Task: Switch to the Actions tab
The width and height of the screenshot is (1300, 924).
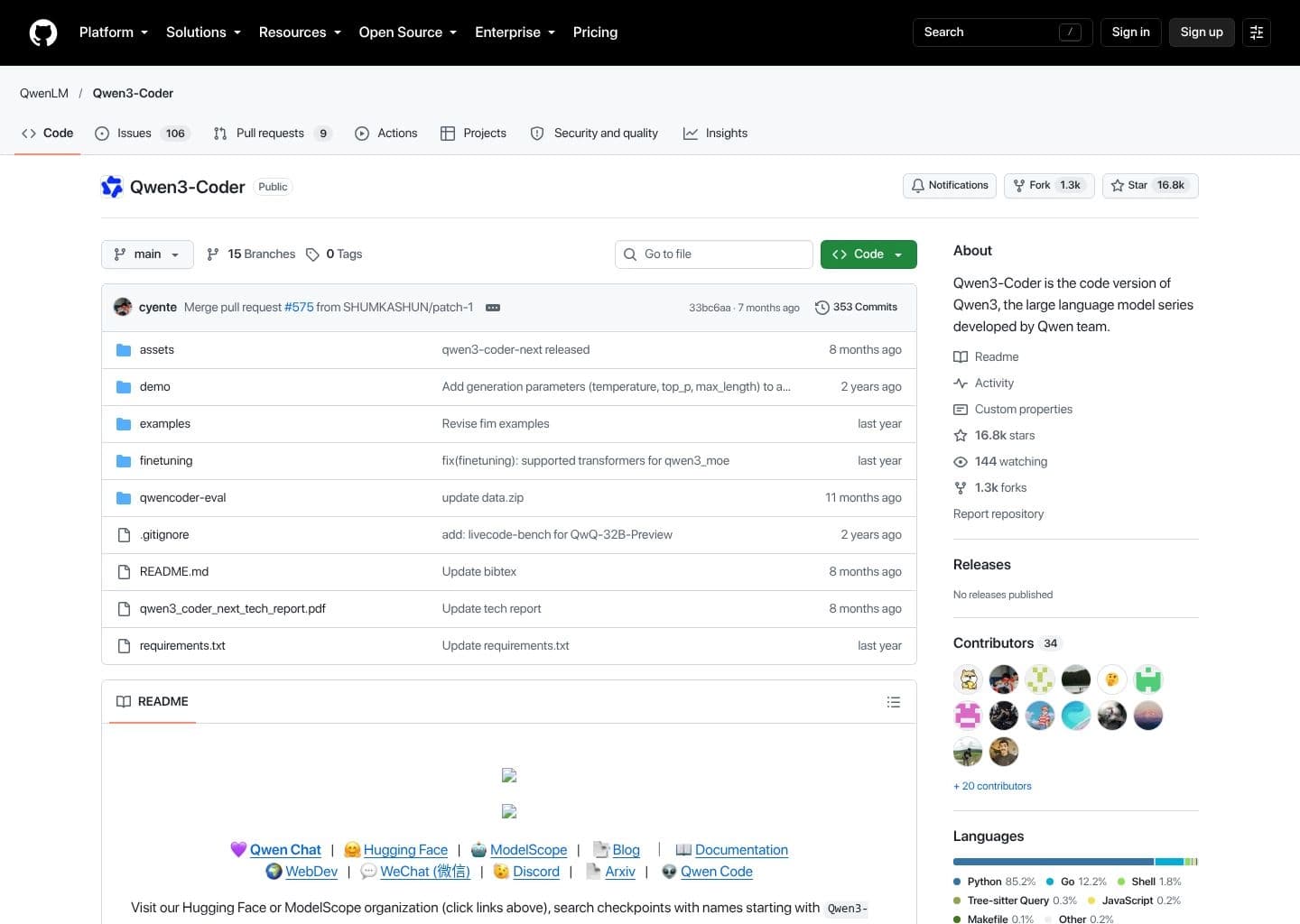Action: [386, 134]
